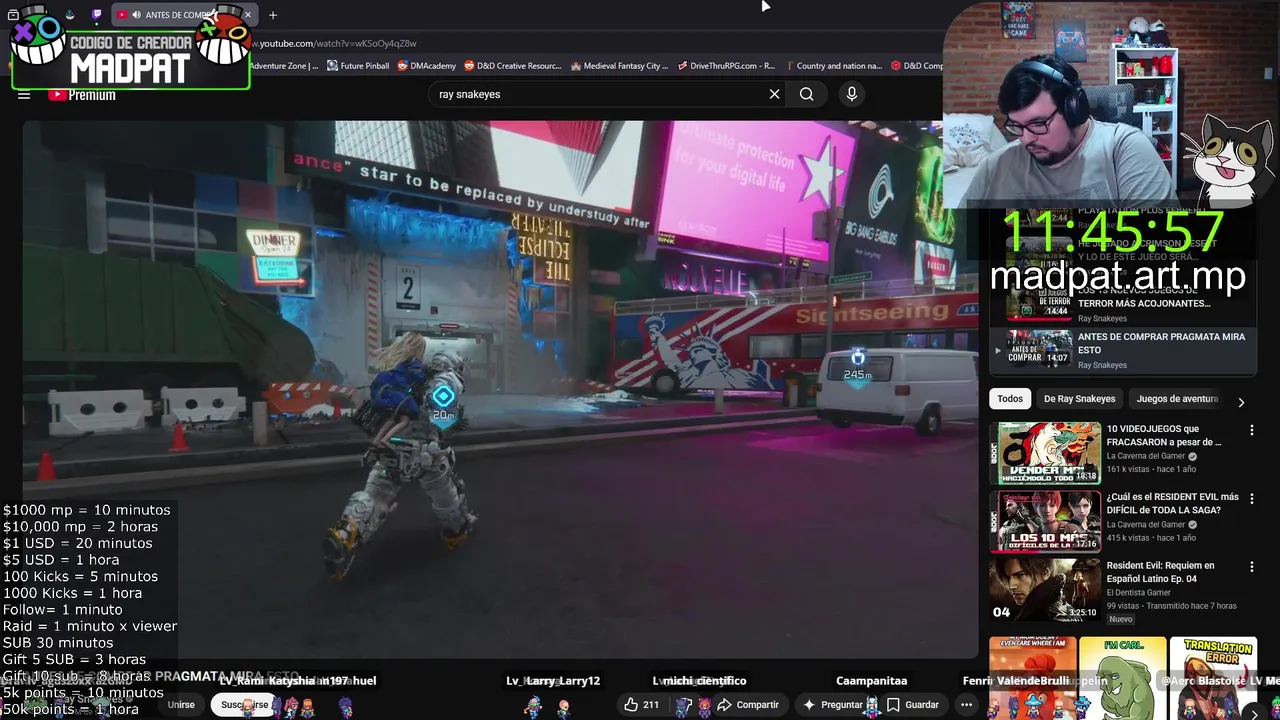Open the Future Pinball bookmark
The image size is (1280, 720).
pyautogui.click(x=358, y=66)
